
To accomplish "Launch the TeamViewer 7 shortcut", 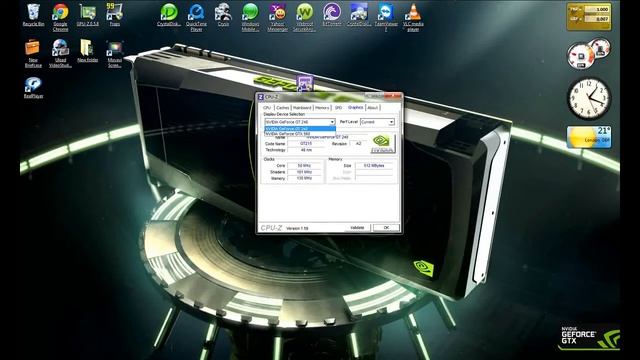I will tap(386, 17).
